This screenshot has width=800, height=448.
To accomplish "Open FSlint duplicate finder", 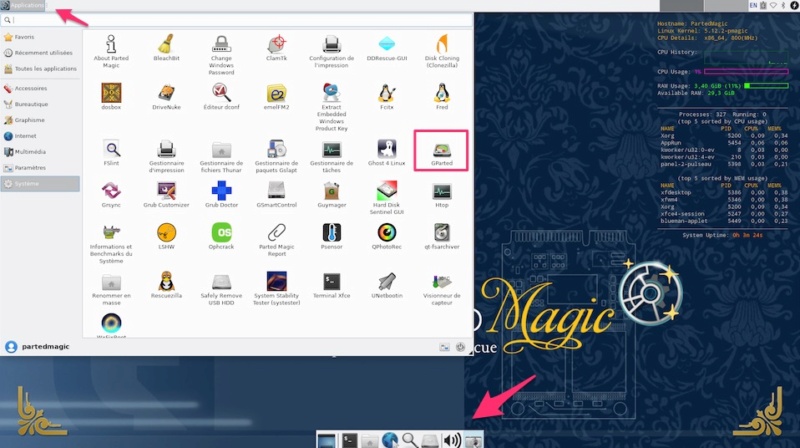I will coord(111,153).
